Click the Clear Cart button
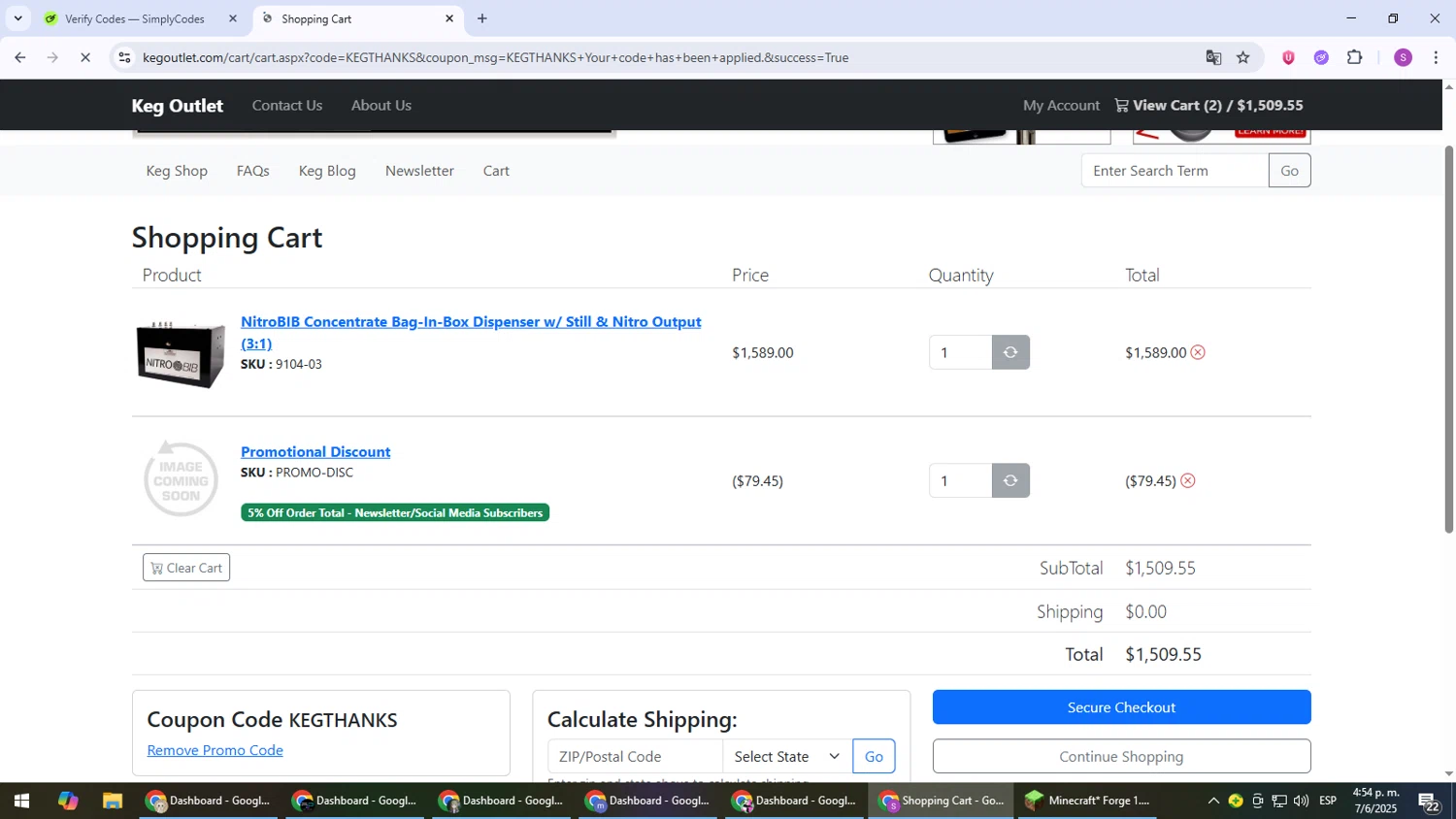Viewport: 1456px width, 819px height. [186, 568]
